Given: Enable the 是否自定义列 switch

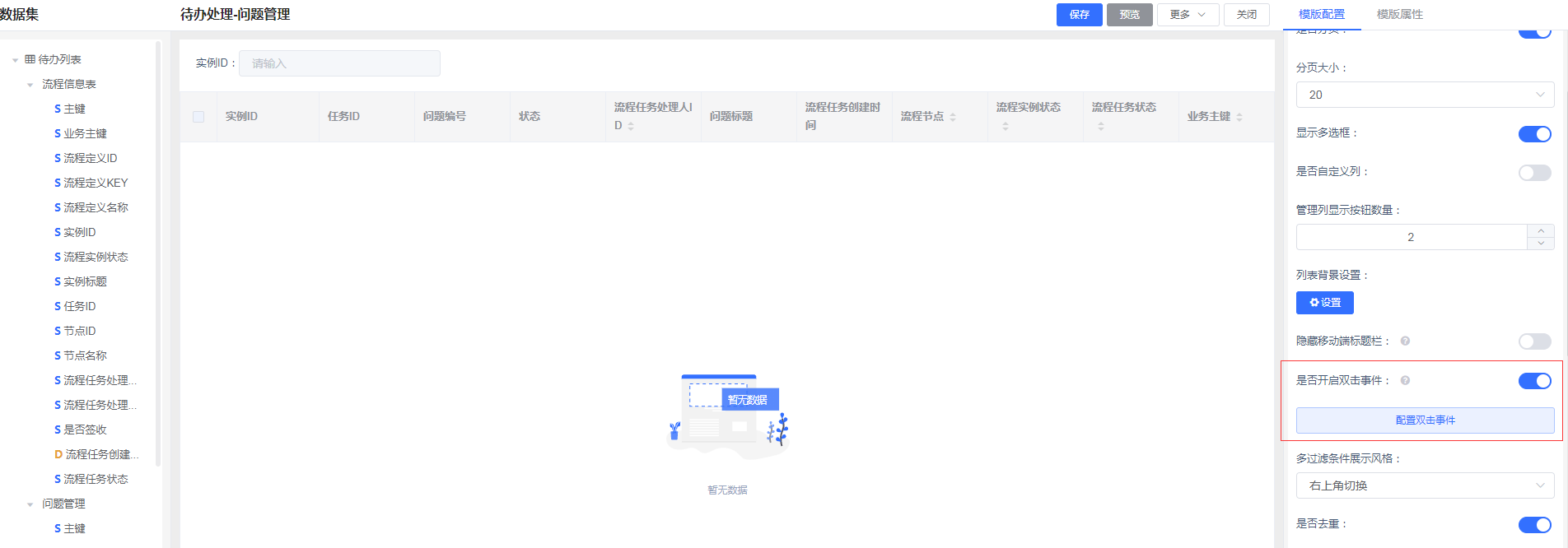Looking at the screenshot, I should (x=1534, y=173).
